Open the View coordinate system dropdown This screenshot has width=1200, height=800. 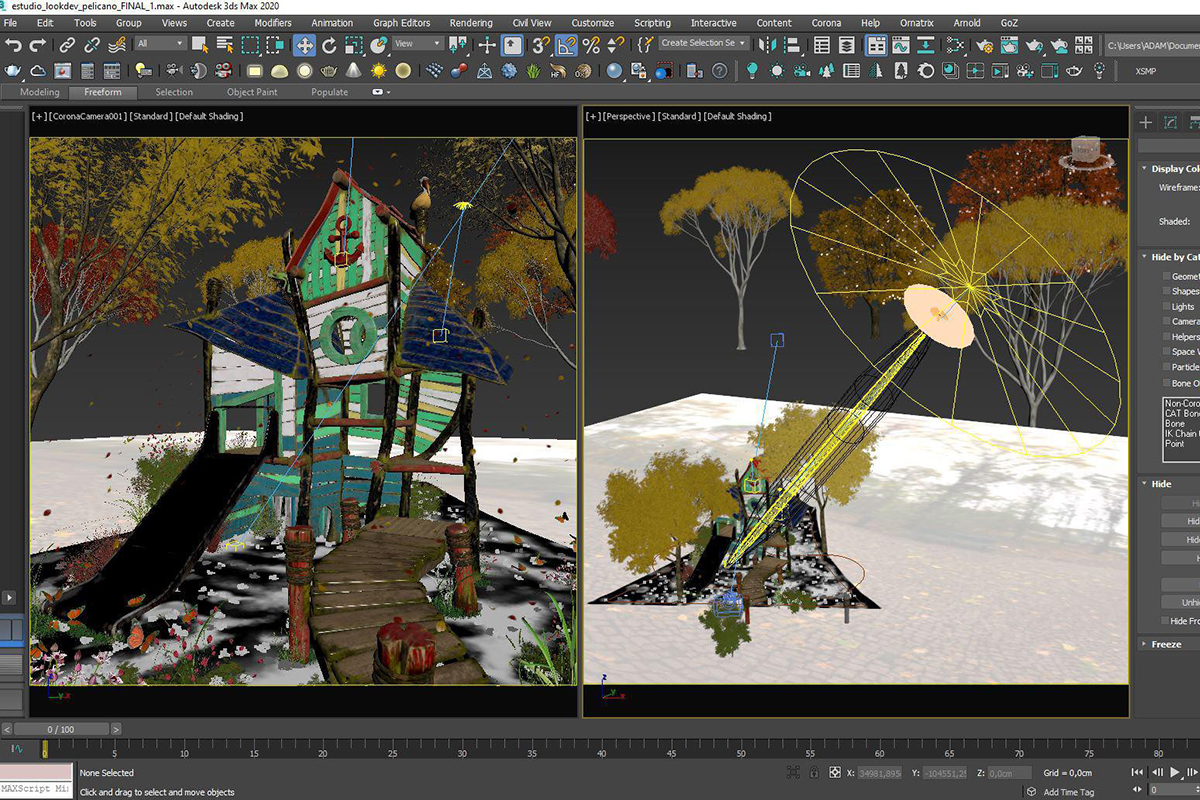417,44
